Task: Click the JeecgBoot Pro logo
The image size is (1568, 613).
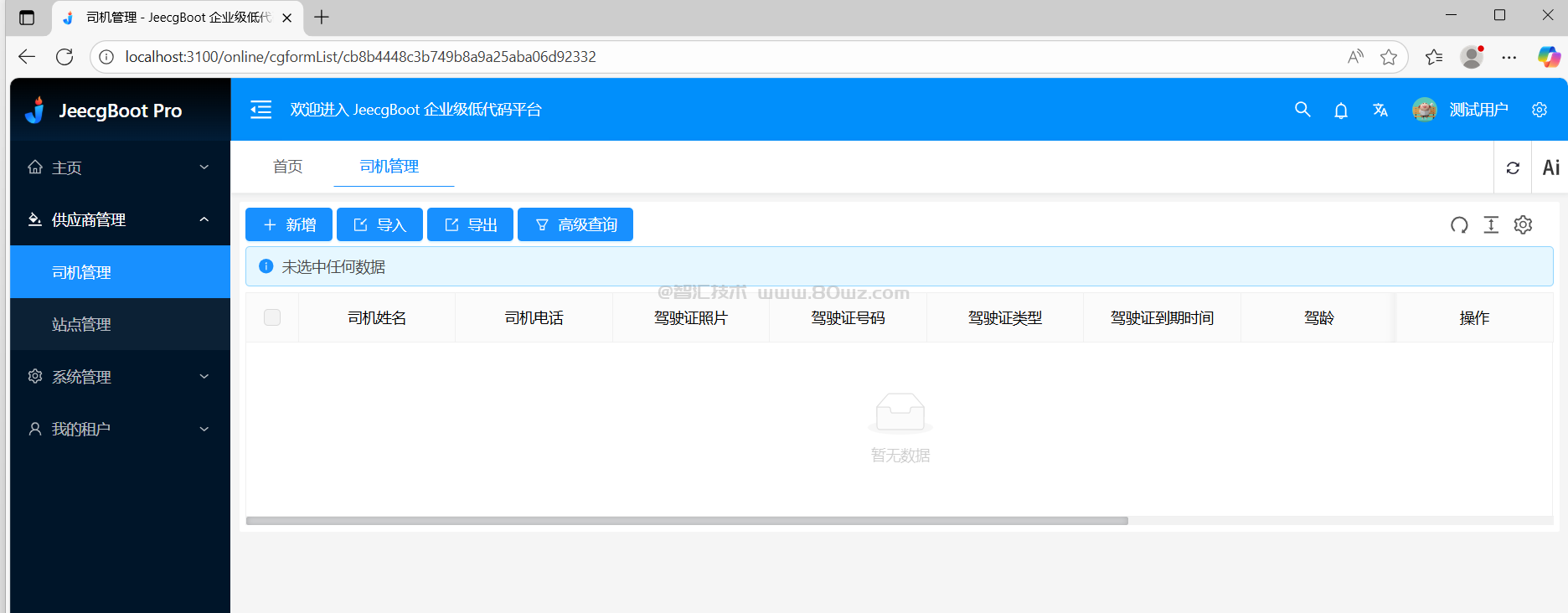Action: pos(104,111)
